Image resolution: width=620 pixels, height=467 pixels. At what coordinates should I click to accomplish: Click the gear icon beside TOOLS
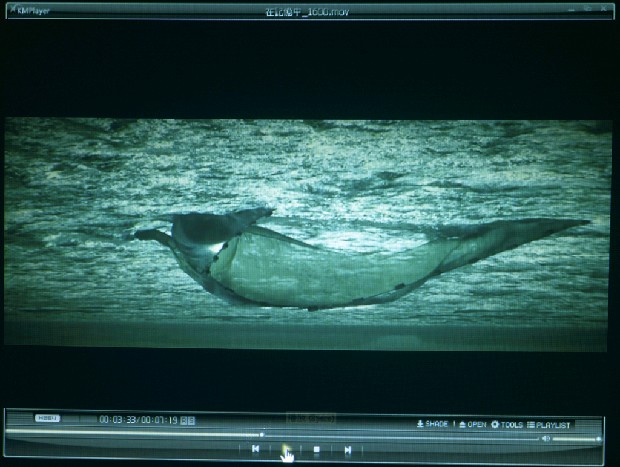495,424
